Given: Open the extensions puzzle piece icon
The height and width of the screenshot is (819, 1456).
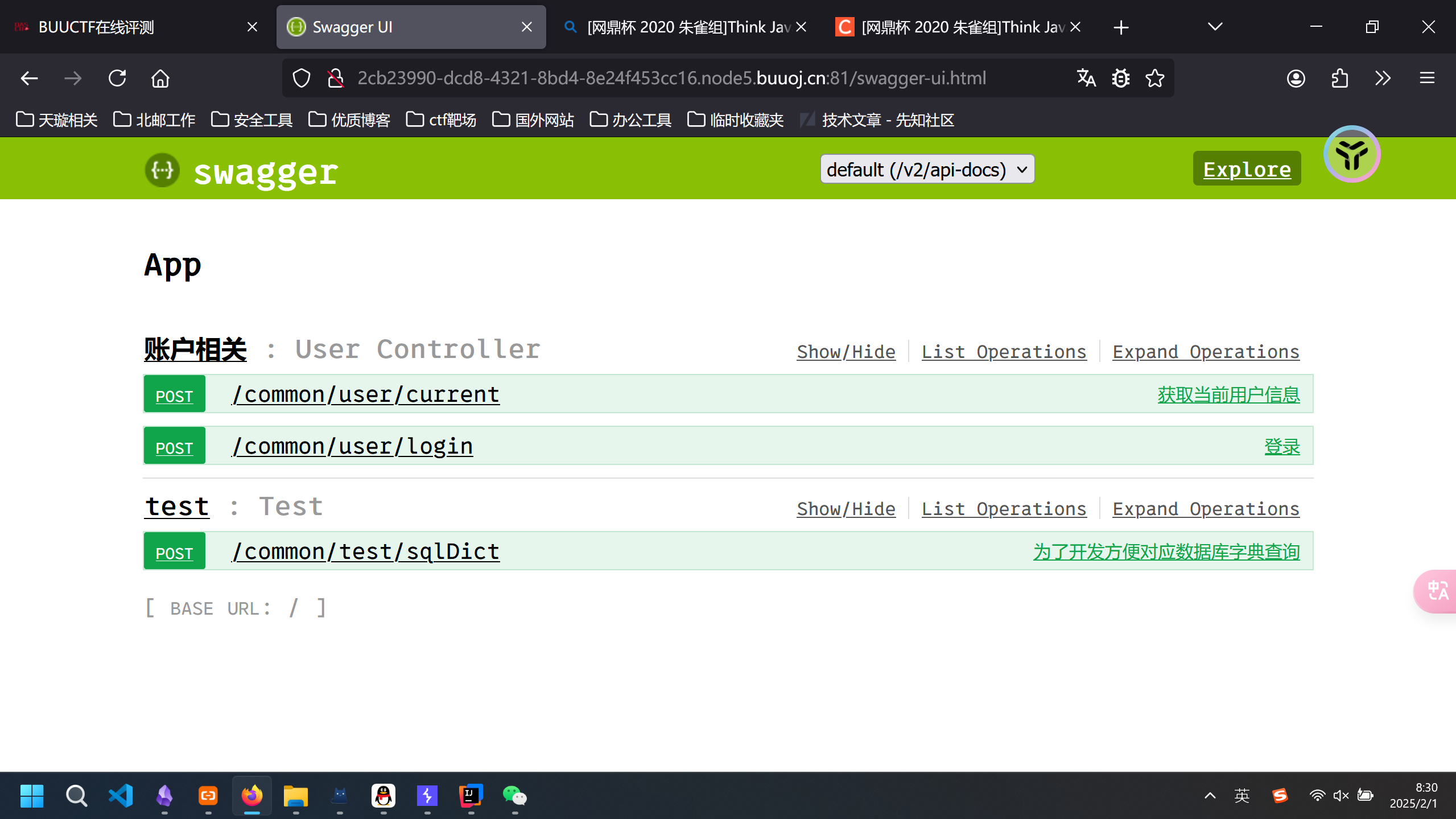Looking at the screenshot, I should (1339, 78).
